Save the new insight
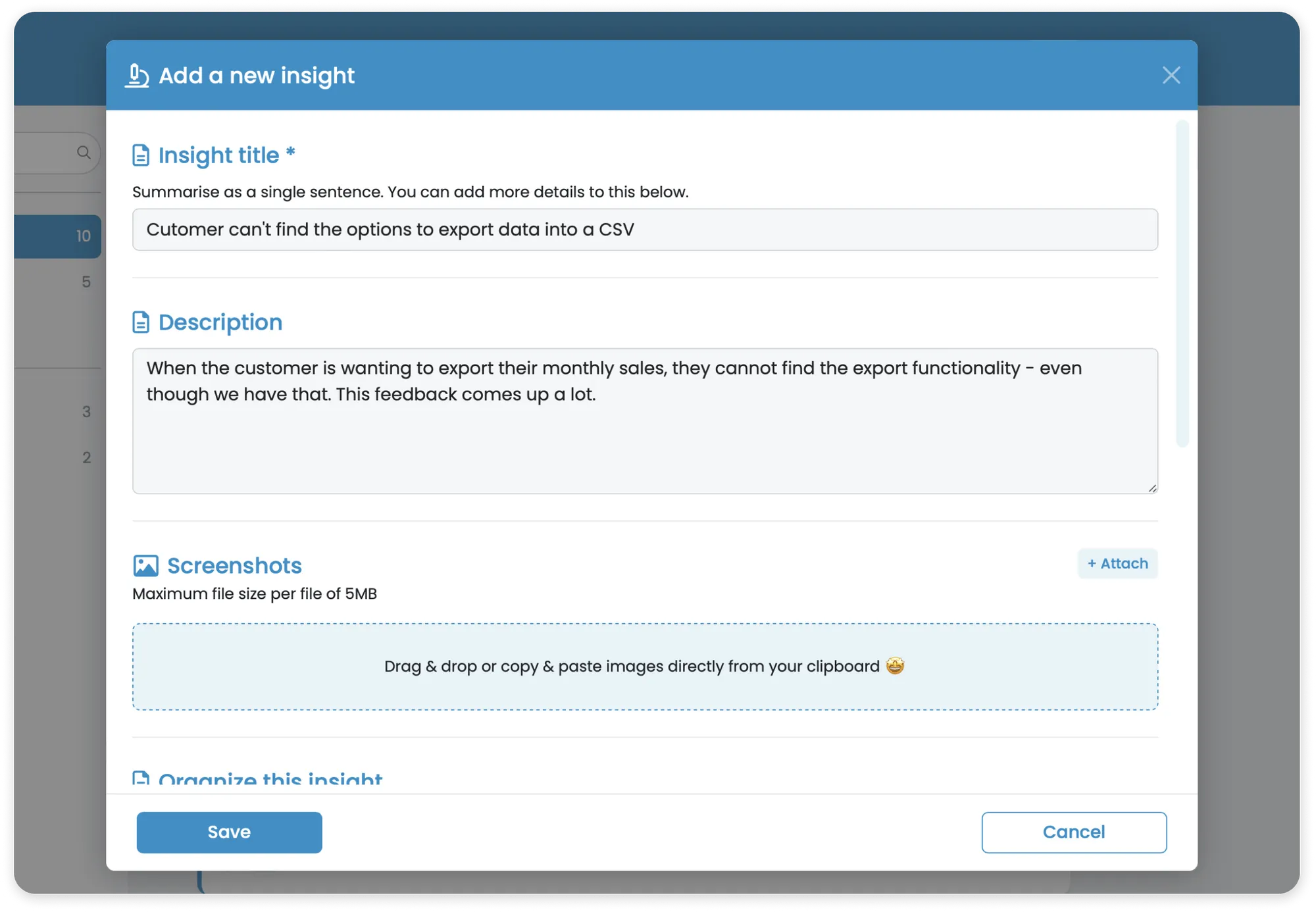The image size is (1316, 912). pyautogui.click(x=229, y=832)
